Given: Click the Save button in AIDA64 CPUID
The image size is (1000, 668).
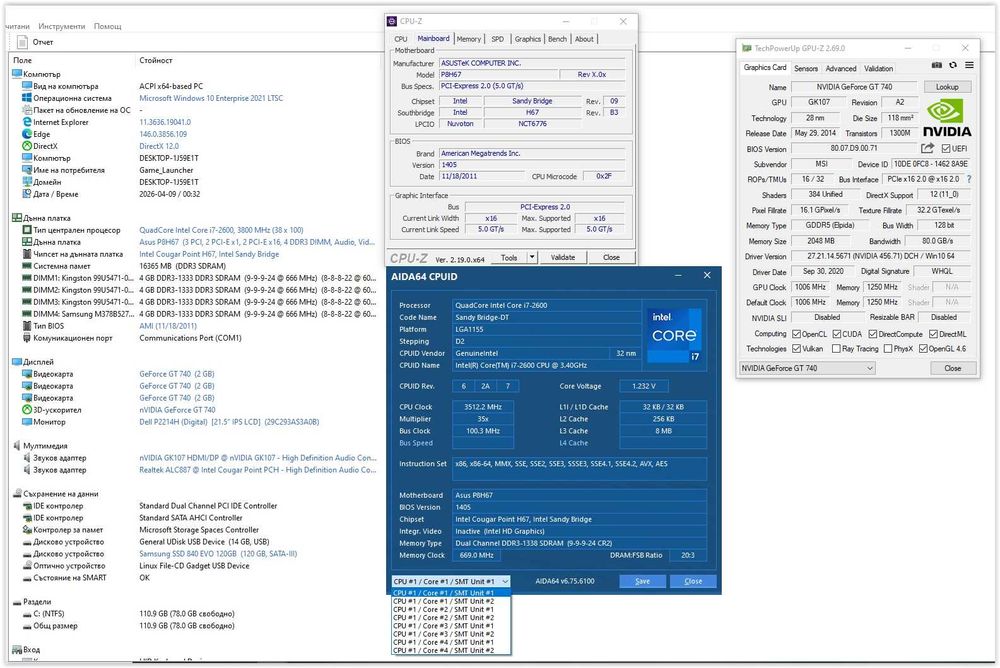Looking at the screenshot, I should click(642, 581).
